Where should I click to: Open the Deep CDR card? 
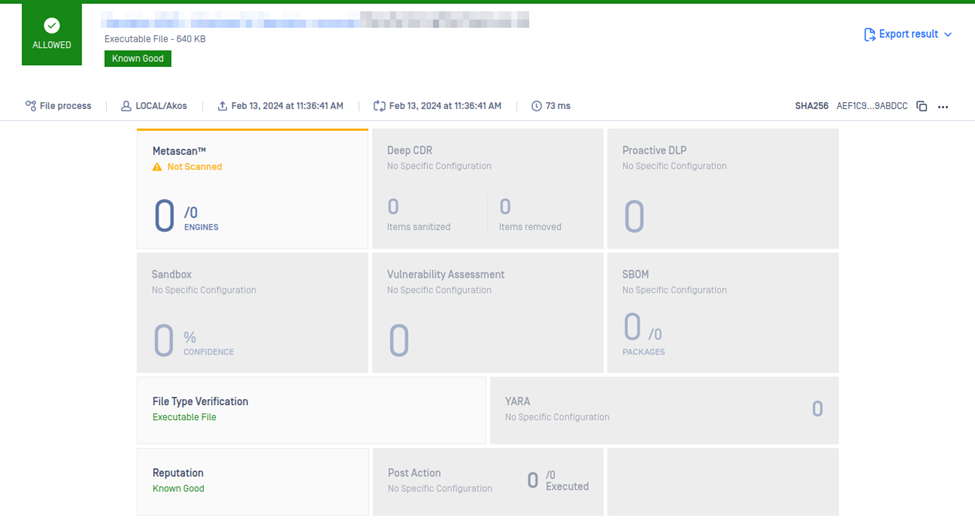(488, 188)
